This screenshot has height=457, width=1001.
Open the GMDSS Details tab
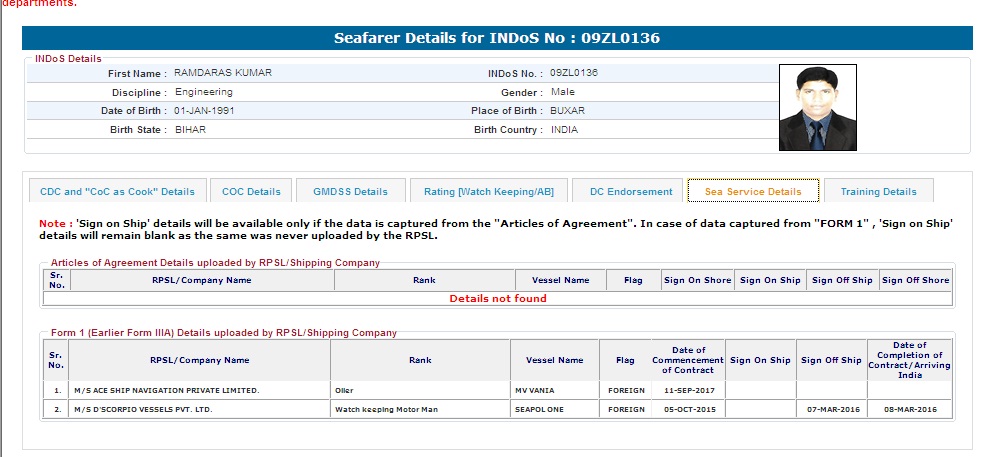[350, 191]
